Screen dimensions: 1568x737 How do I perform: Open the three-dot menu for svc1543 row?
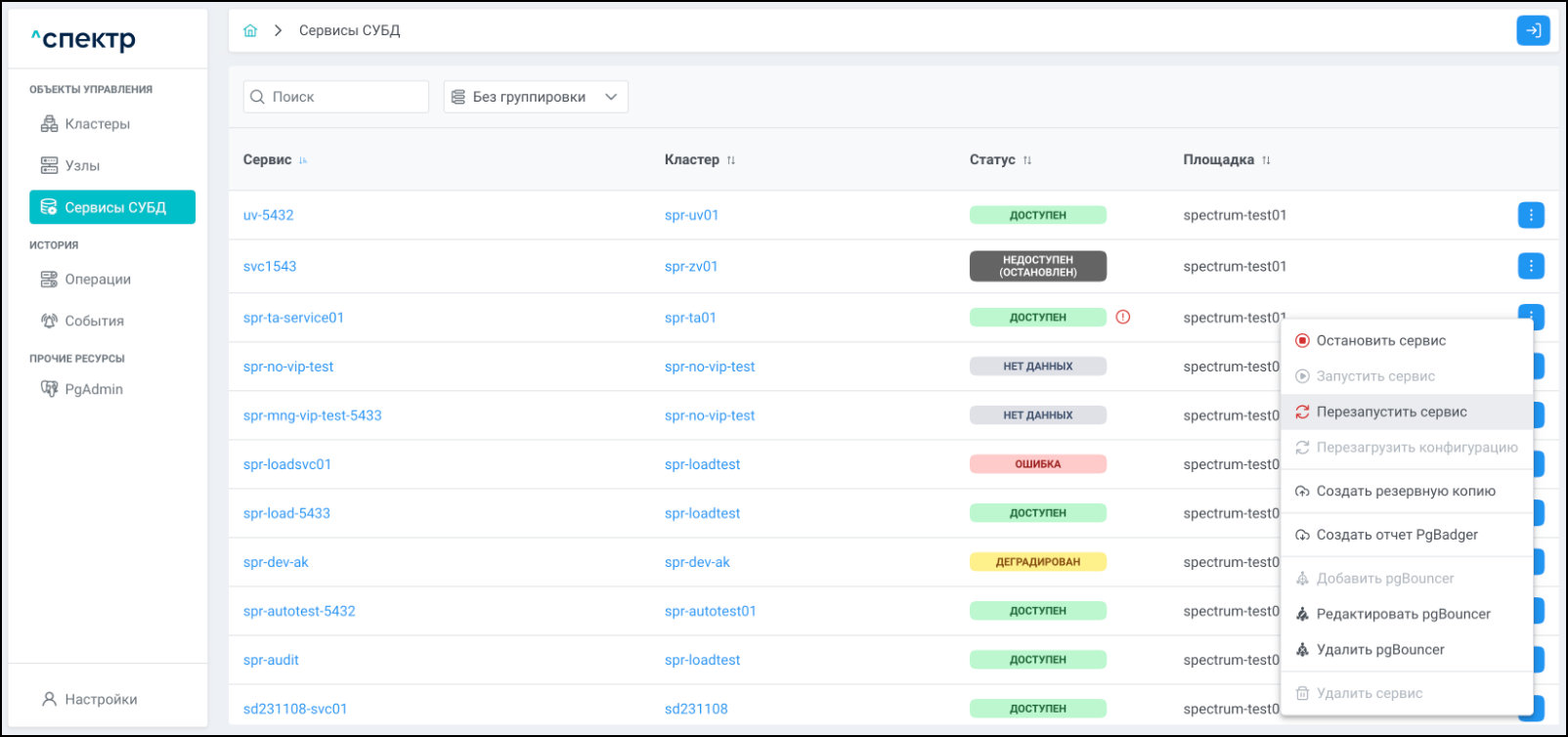[1530, 266]
